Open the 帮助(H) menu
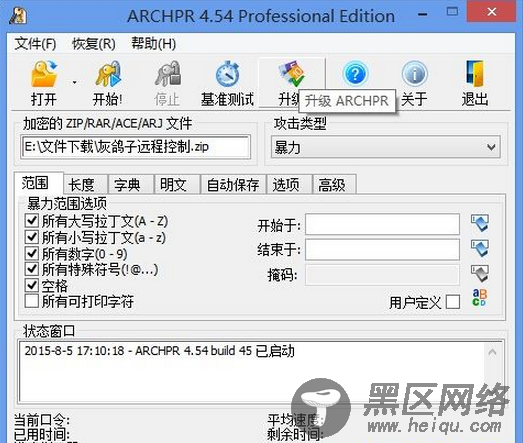 point(153,44)
